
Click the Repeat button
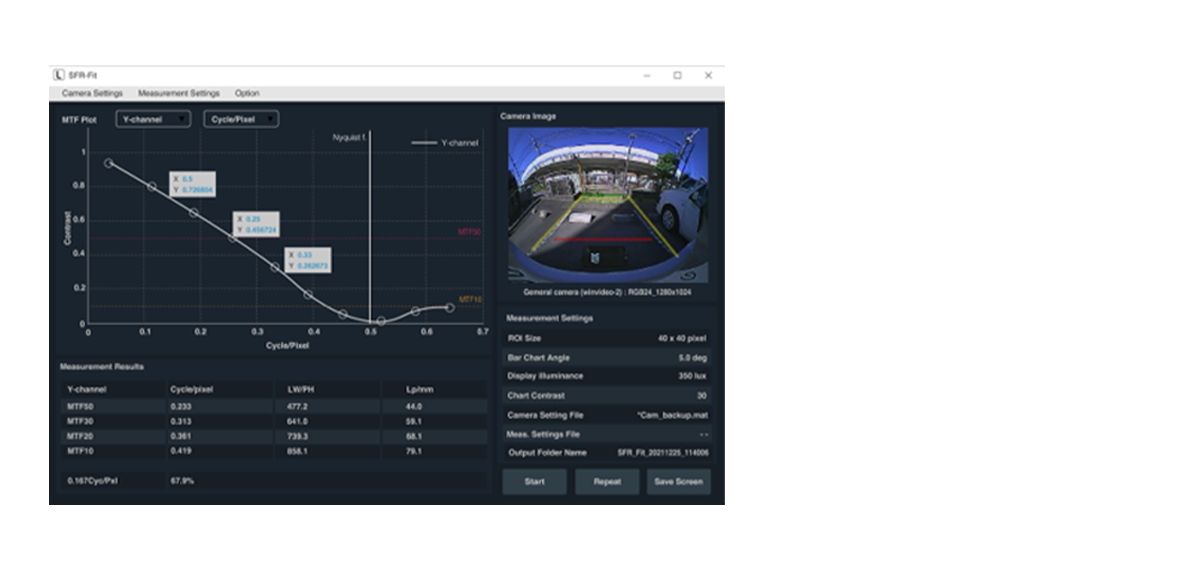click(607, 481)
